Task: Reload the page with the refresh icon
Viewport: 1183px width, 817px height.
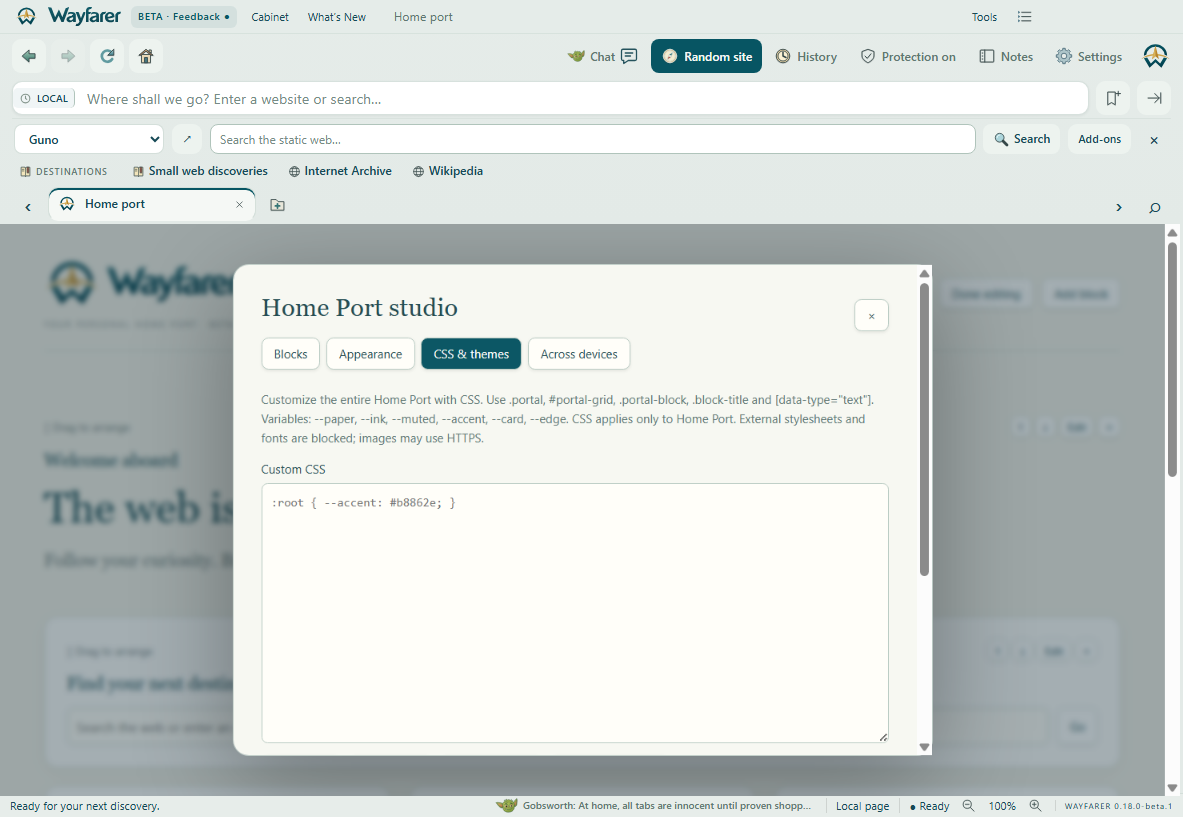Action: 107,56
